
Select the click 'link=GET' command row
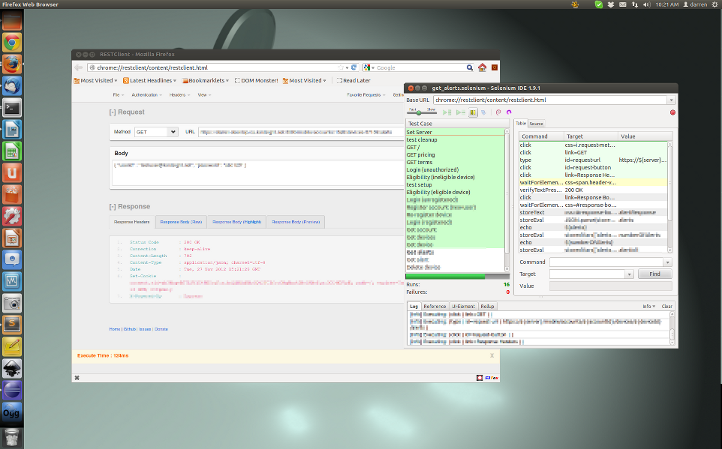pyautogui.click(x=593, y=152)
